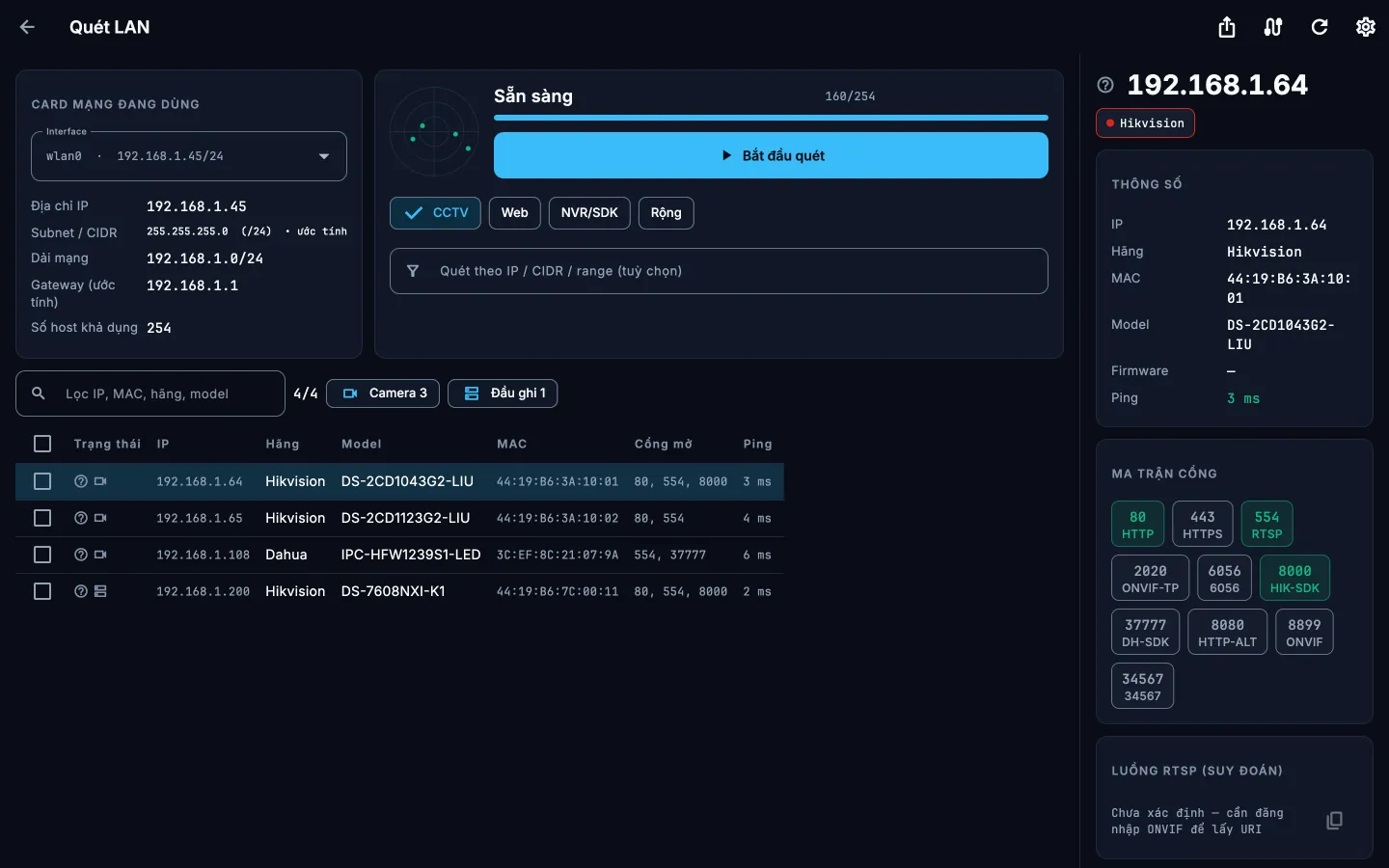The height and width of the screenshot is (868, 1389).
Task: Select the Rộng scan profile
Action: [x=667, y=213]
